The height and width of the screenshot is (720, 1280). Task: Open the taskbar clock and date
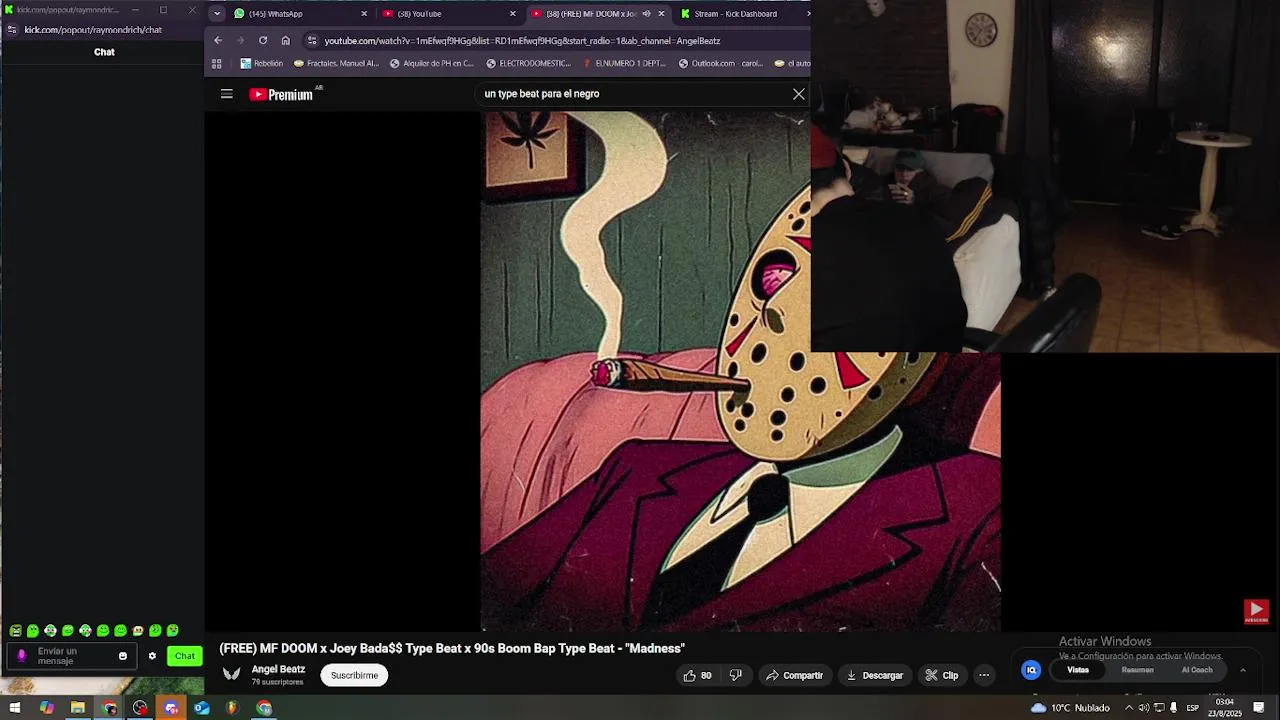coord(1224,708)
